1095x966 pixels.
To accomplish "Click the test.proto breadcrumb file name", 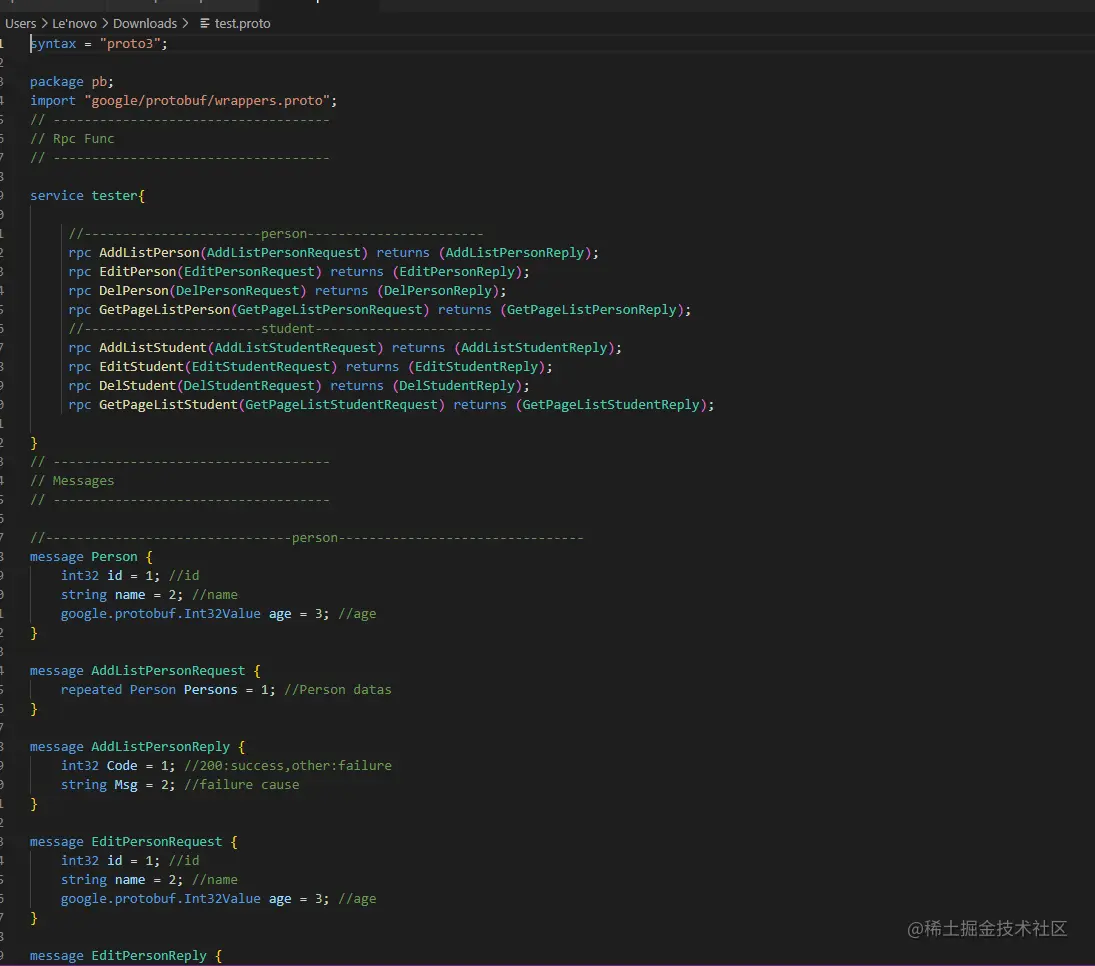I will (242, 24).
